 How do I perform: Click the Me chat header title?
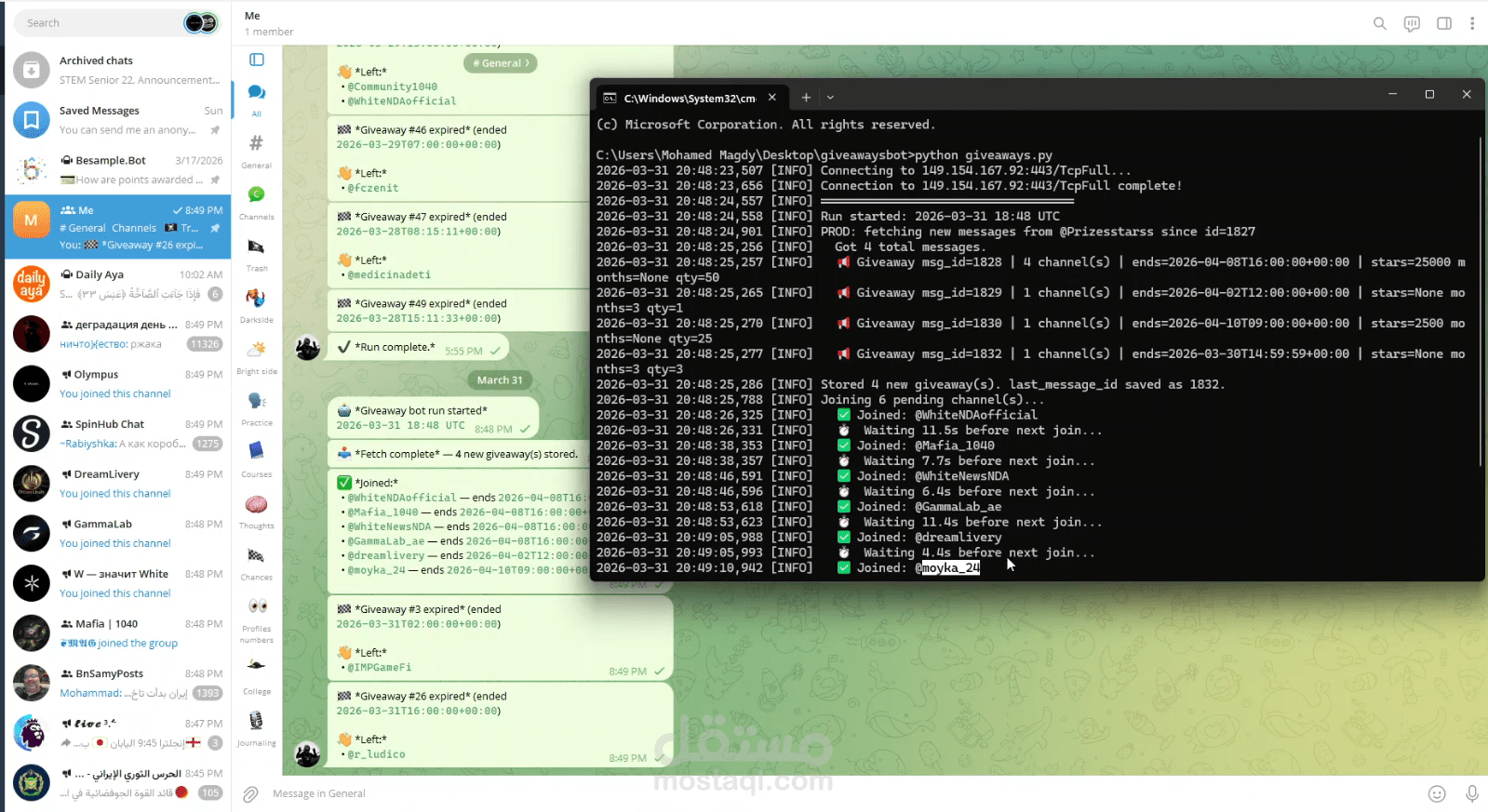(252, 16)
